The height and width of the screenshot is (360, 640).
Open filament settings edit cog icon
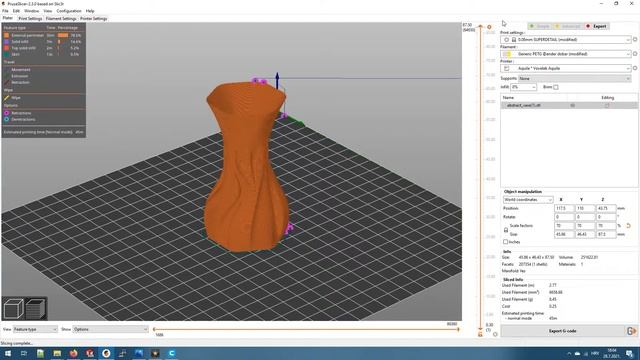coord(635,54)
